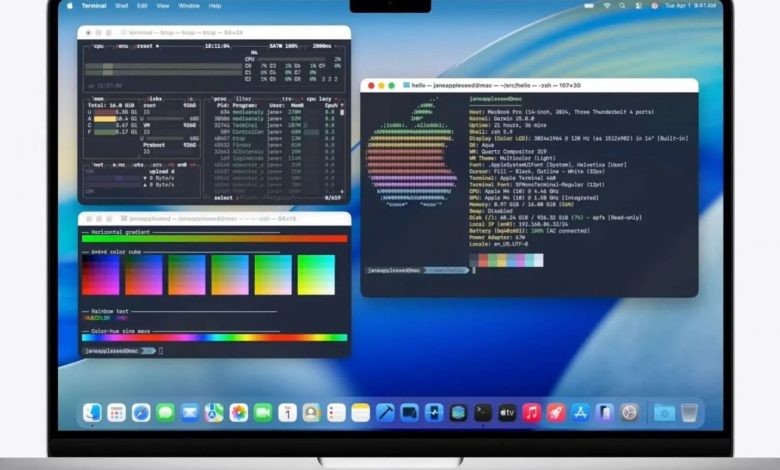The height and width of the screenshot is (470, 780).
Task: Open Mail app in Dock
Action: (x=190, y=412)
